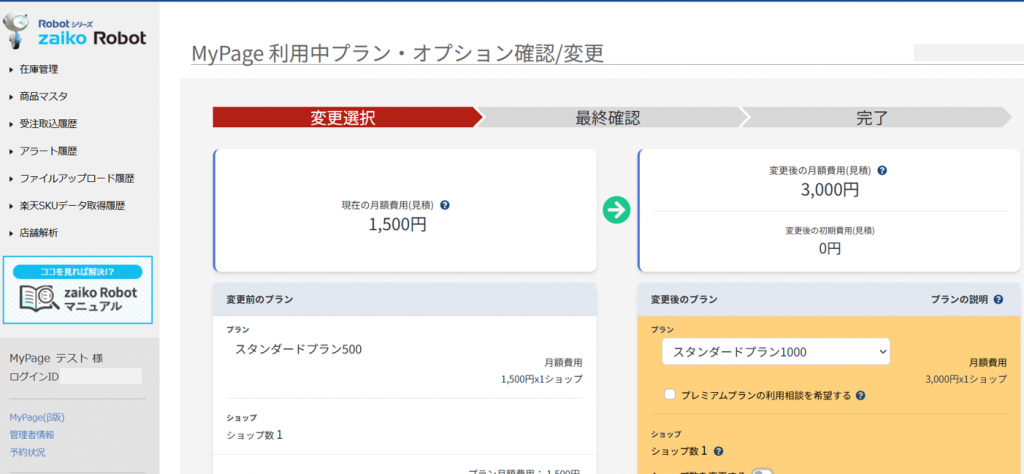
Task: Click the 変更前のプラン header
Action: [260, 300]
